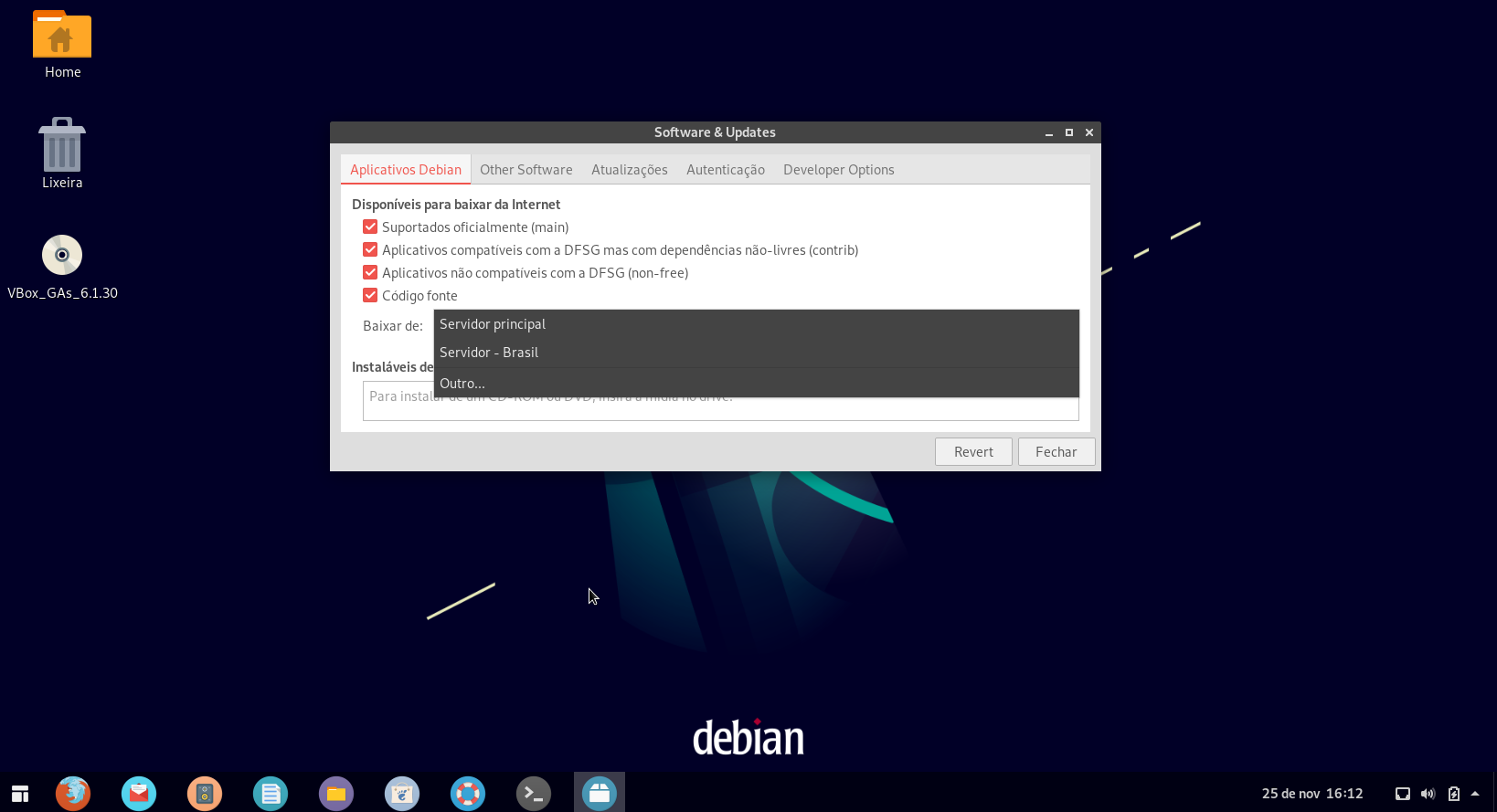The height and width of the screenshot is (812, 1497).
Task: Close the Software & Updates window
Action: click(1089, 132)
